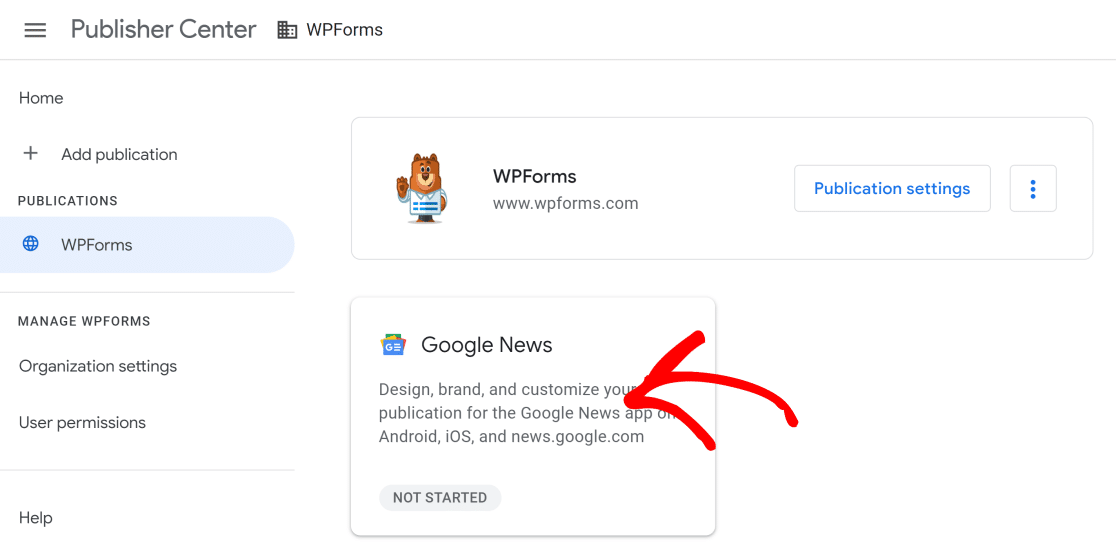
Task: Open Organization settings
Action: click(98, 366)
